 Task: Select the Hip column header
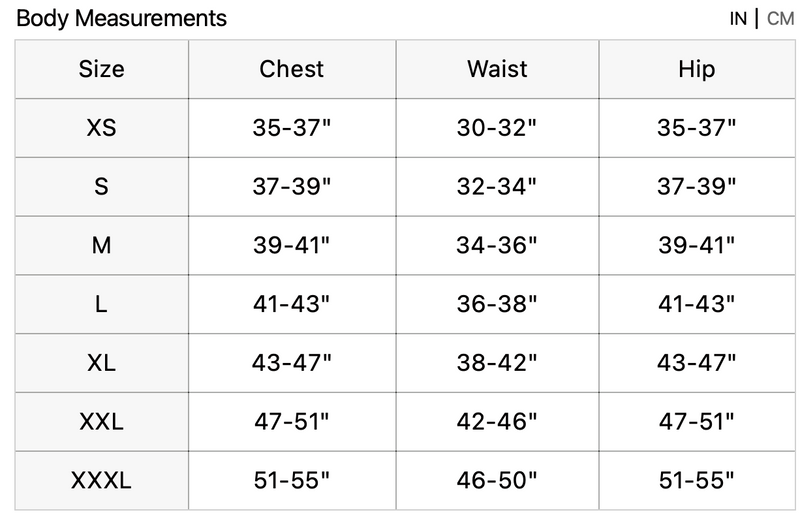(696, 69)
